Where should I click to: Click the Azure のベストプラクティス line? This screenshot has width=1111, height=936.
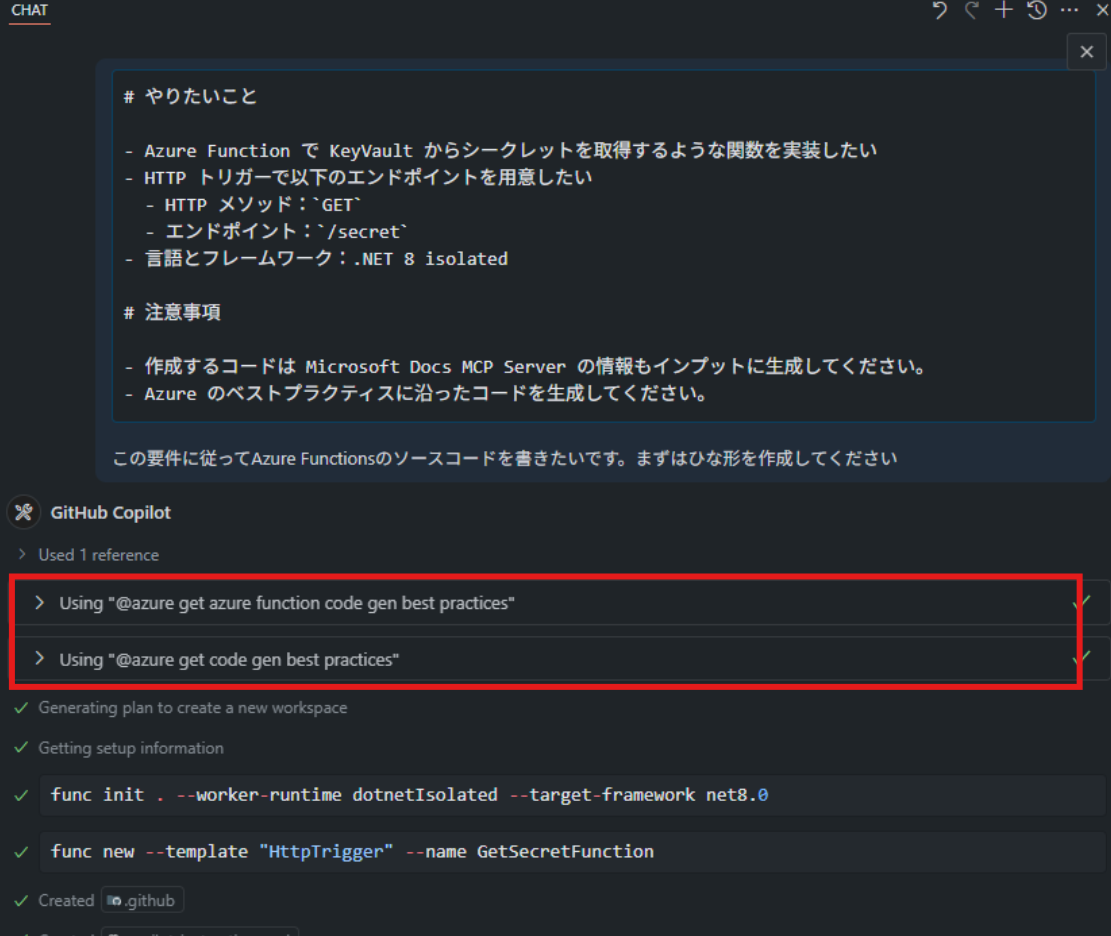(416, 393)
